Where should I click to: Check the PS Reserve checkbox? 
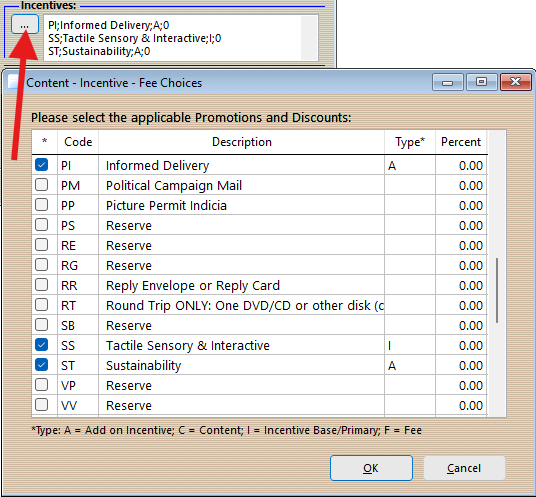[41, 225]
